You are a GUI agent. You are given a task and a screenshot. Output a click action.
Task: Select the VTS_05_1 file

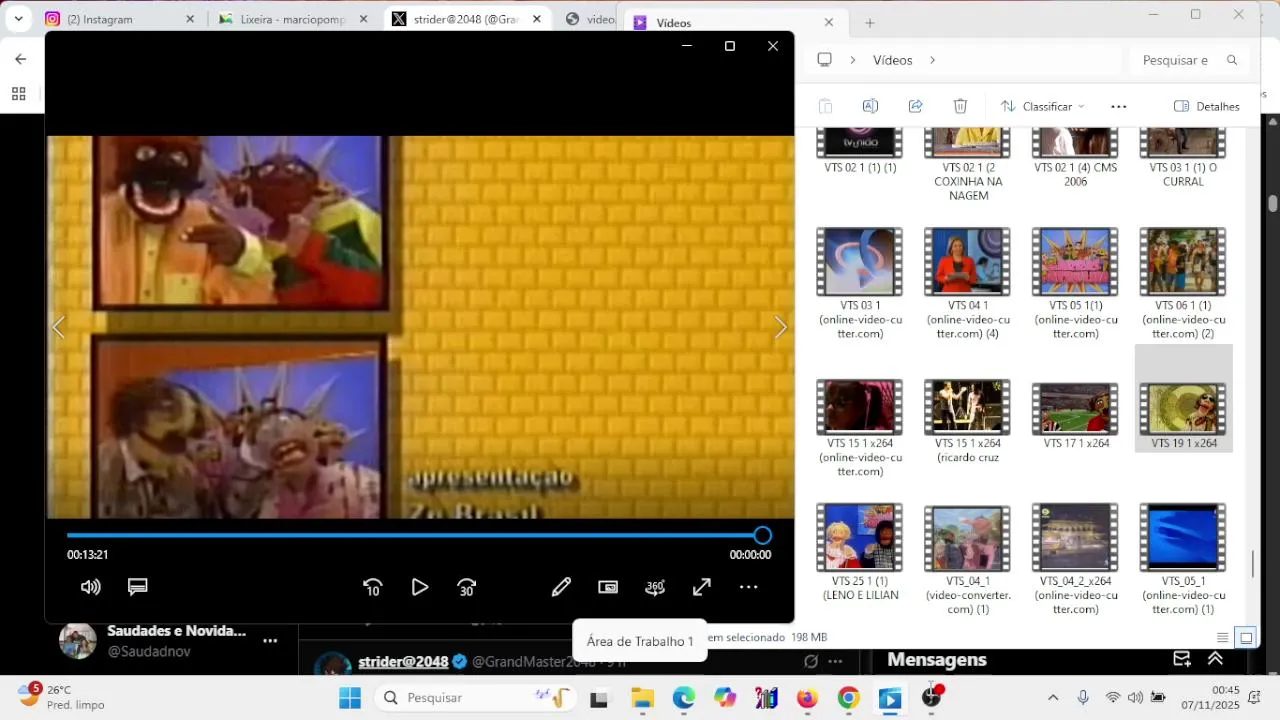tap(1183, 559)
